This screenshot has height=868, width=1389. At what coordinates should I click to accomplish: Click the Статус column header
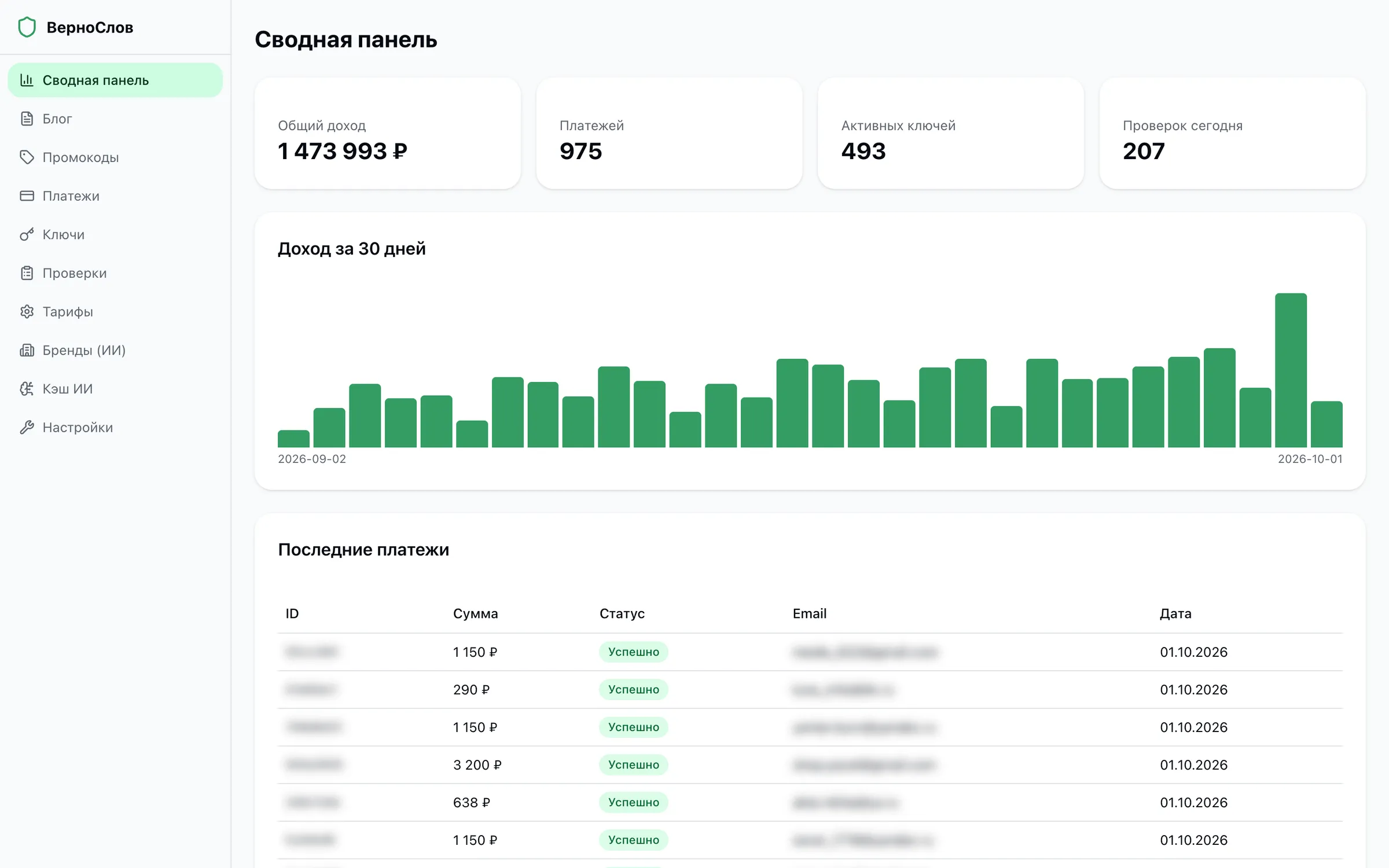[622, 613]
